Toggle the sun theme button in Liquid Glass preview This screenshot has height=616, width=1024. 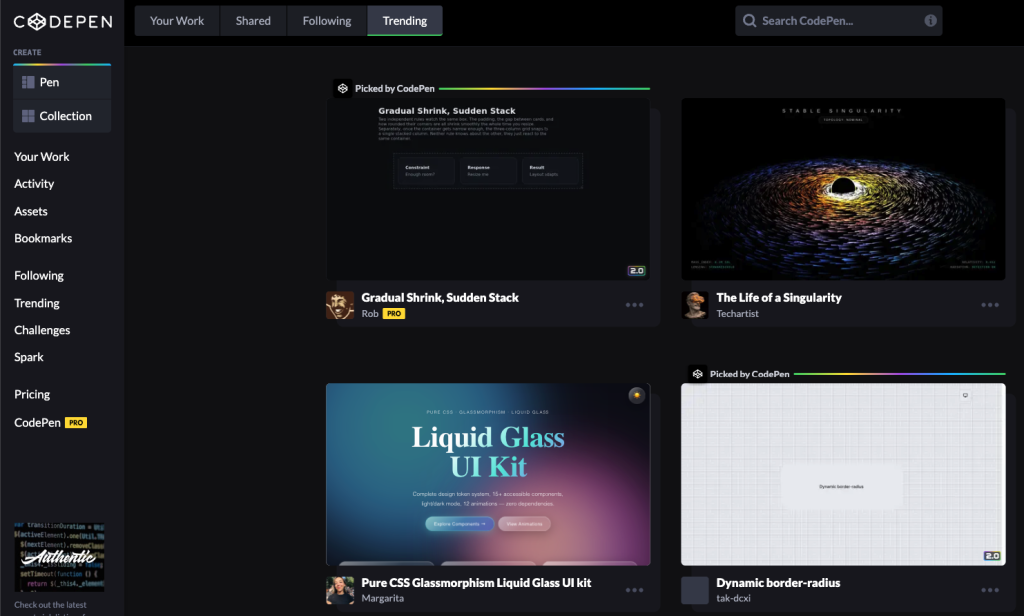point(637,395)
